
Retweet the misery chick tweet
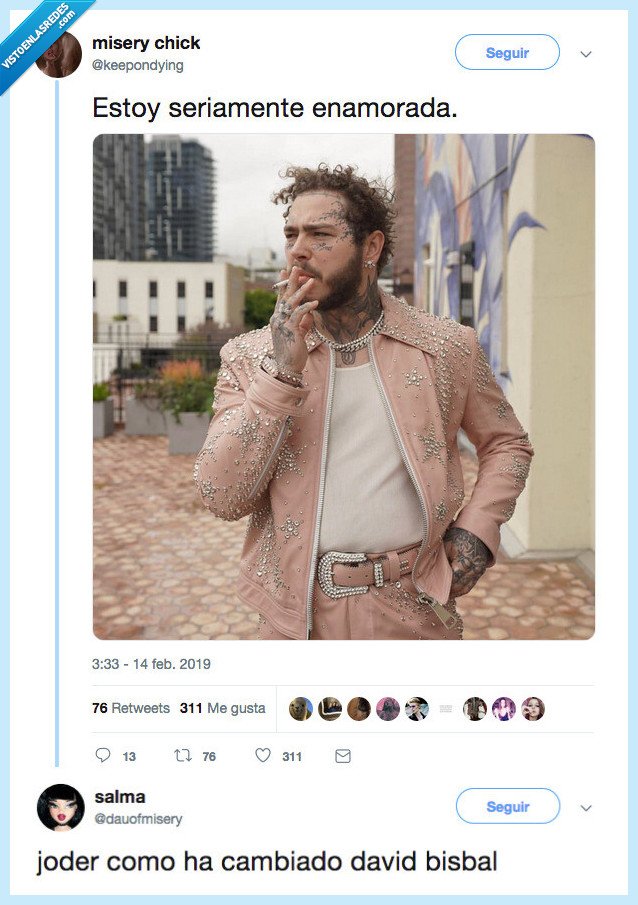(x=183, y=756)
